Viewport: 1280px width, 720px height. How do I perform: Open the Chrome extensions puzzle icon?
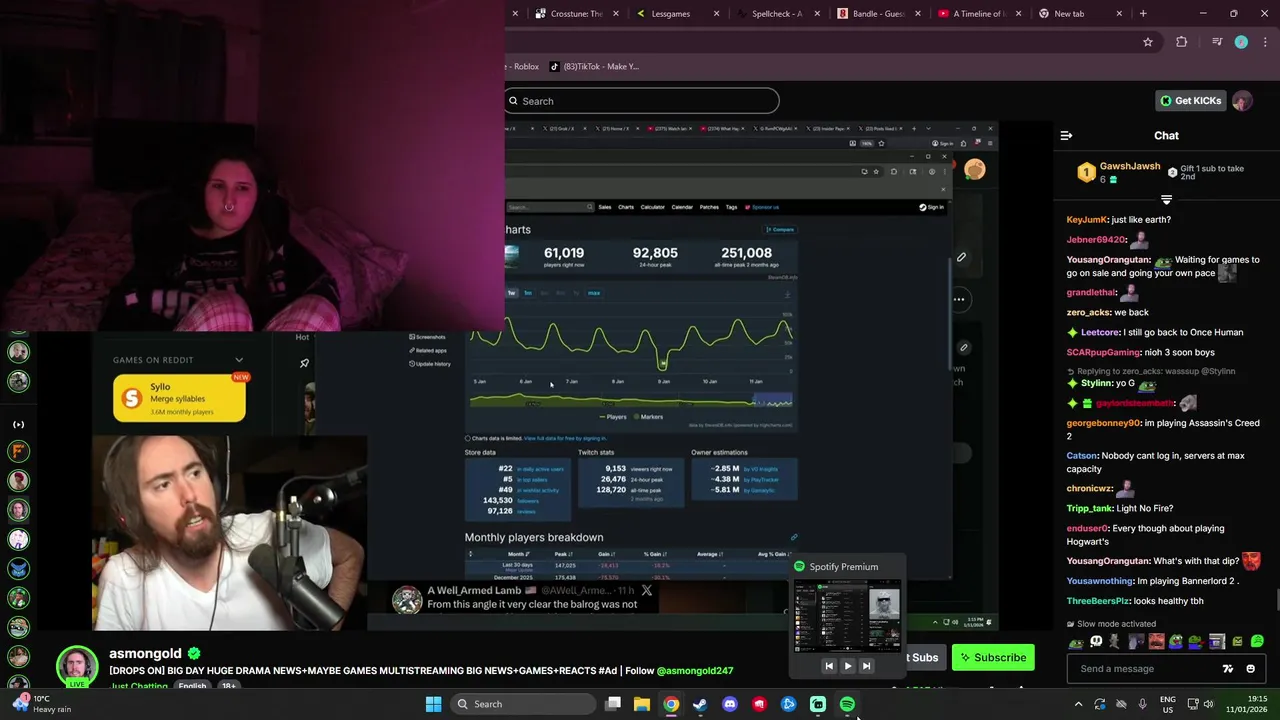click(x=1182, y=42)
